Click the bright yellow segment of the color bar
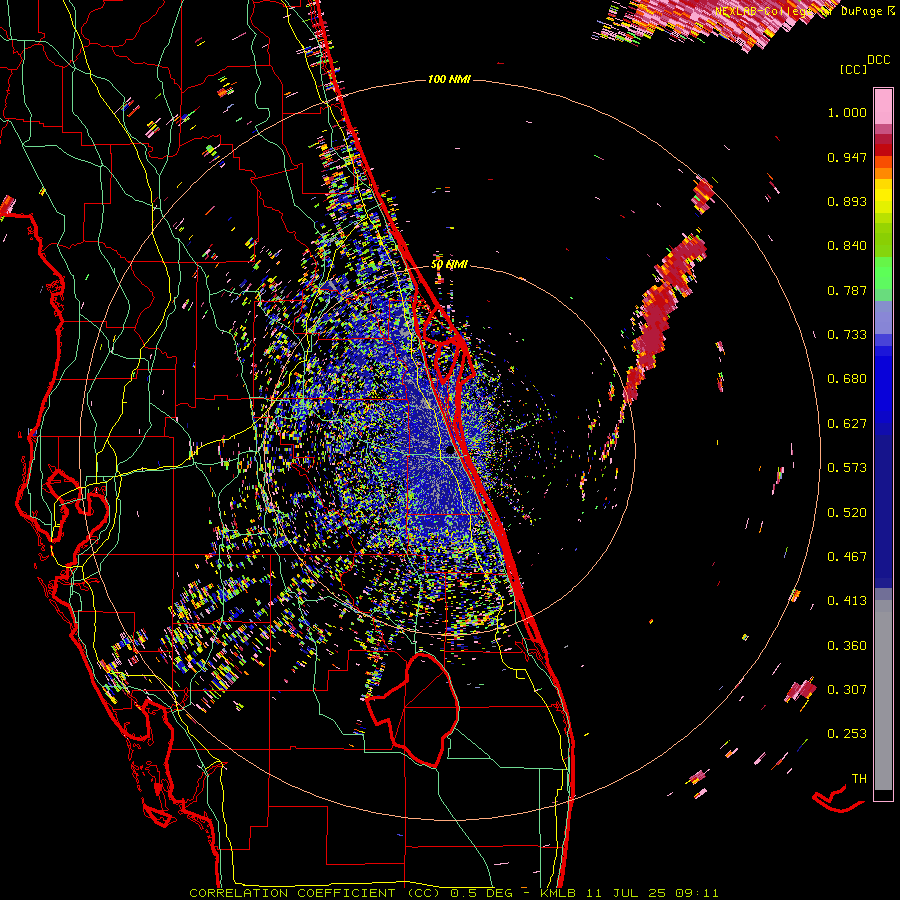Screen dimensions: 900x900 tap(883, 196)
